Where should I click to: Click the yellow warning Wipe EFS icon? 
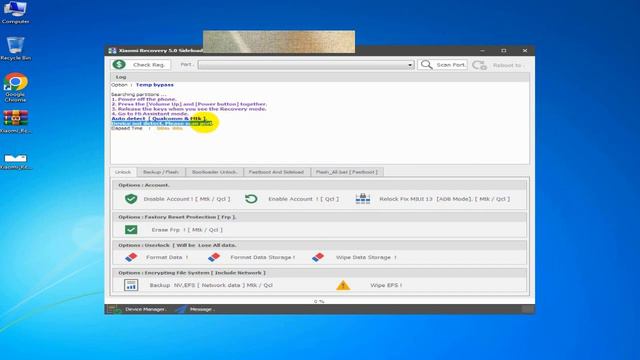[x=343, y=285]
